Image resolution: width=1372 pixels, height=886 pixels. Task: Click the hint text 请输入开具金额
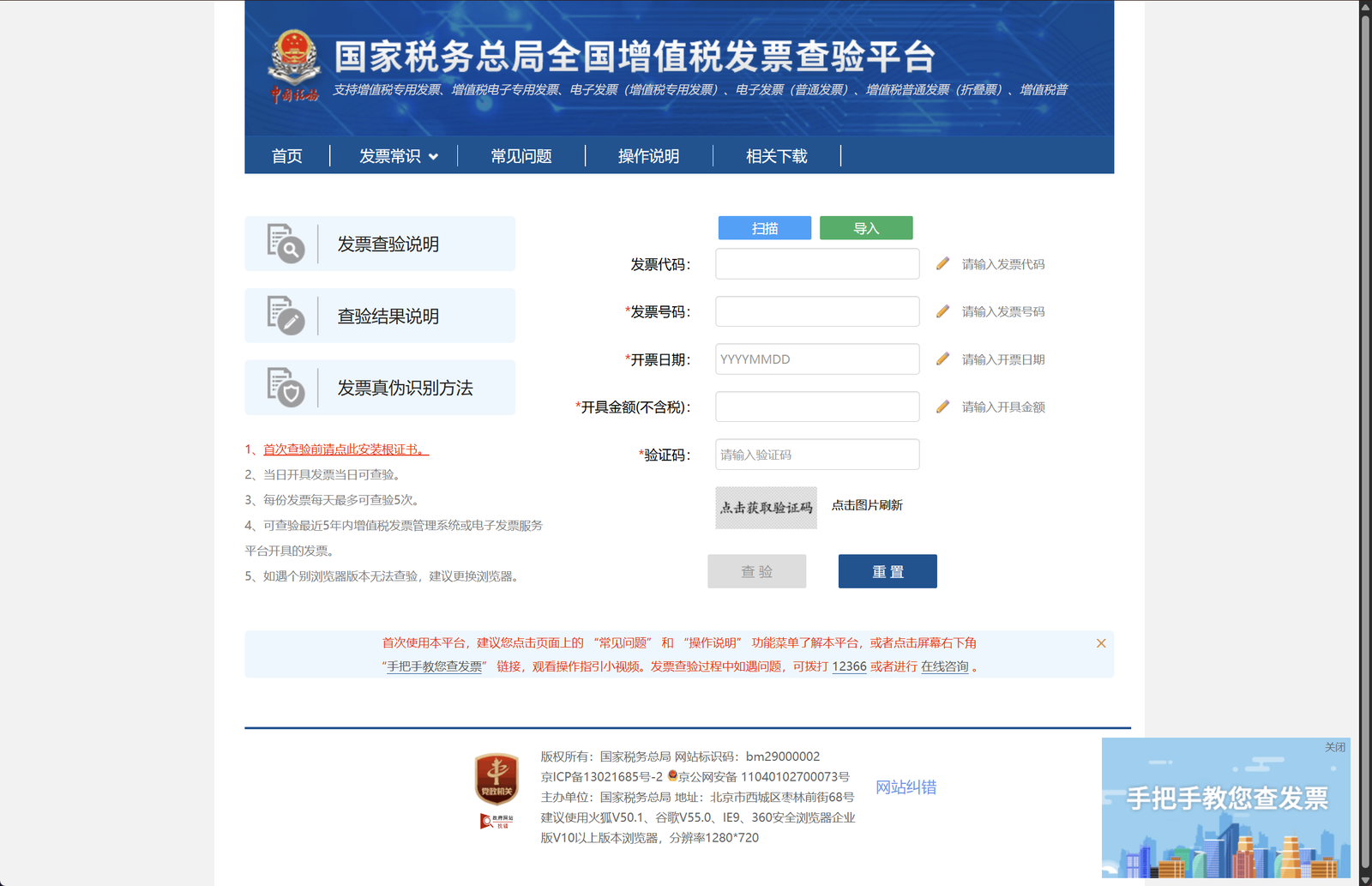(1003, 407)
